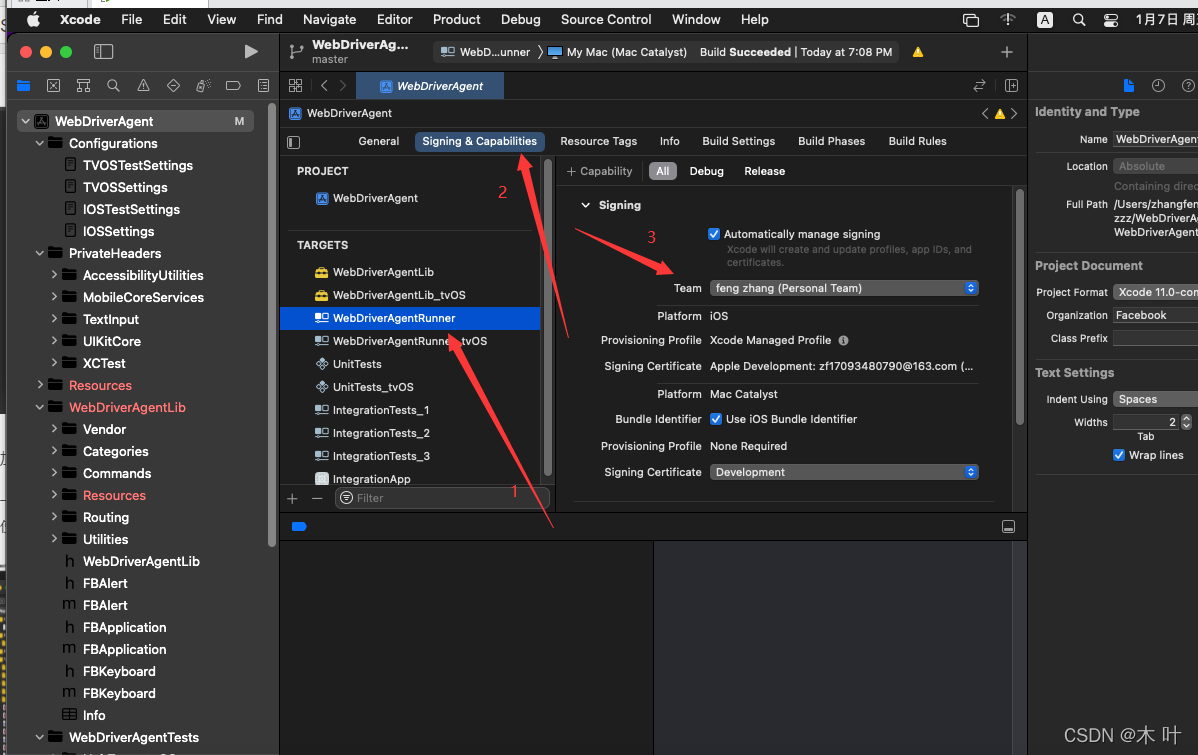Open the Debug navigator icon
This screenshot has height=755, width=1198.
[203, 86]
